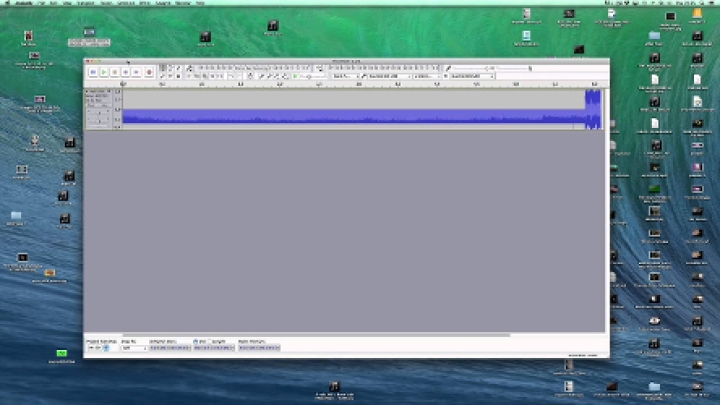Image resolution: width=720 pixels, height=405 pixels.
Task: Click the selection End time field
Action: (x=214, y=348)
